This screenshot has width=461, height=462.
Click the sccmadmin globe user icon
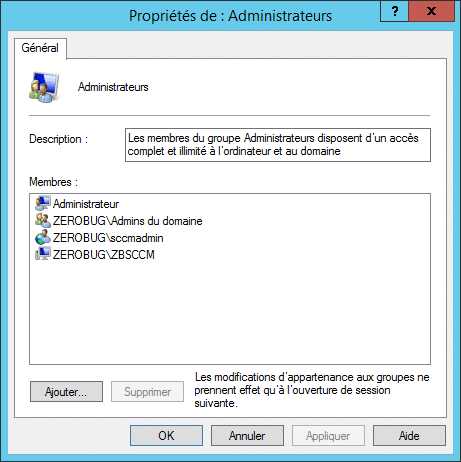43,237
